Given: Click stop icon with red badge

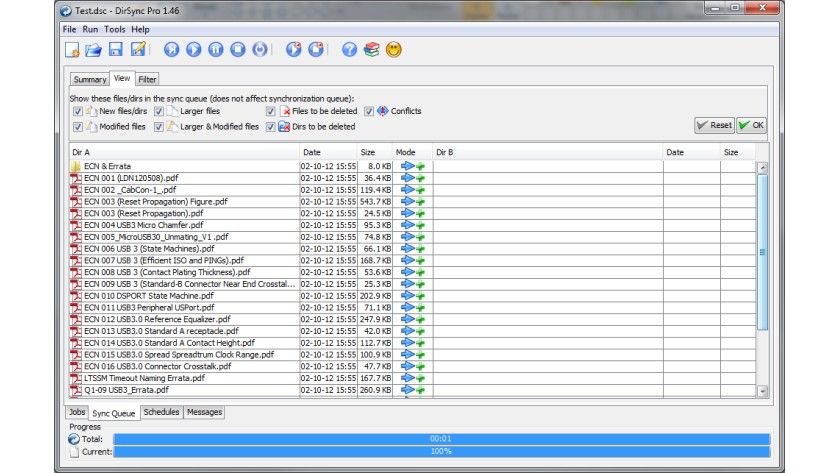Looking at the screenshot, I should [316, 49].
